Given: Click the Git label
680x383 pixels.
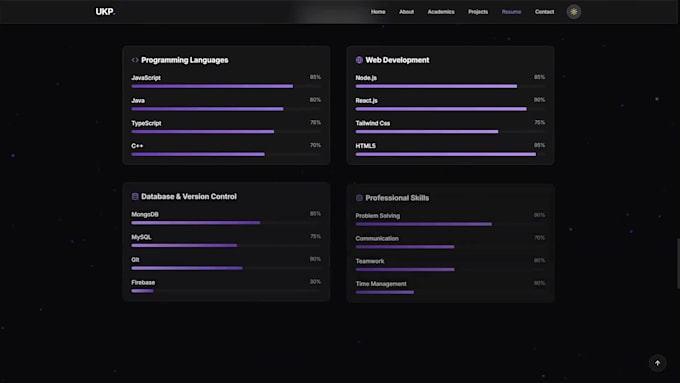Looking at the screenshot, I should point(135,260).
